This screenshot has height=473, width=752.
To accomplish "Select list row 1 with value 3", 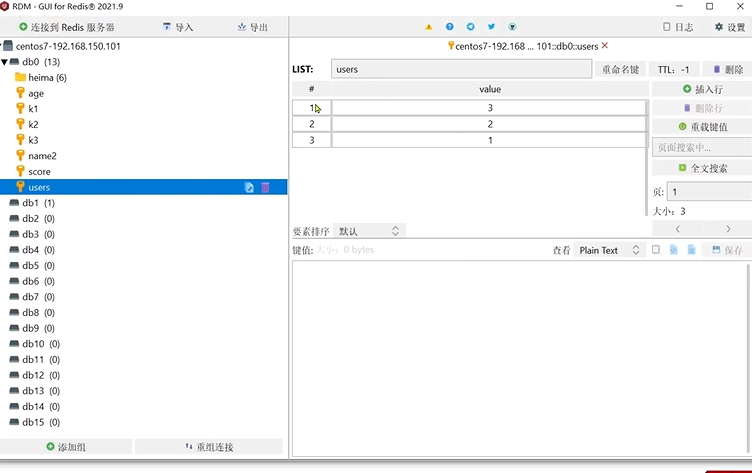I will (469, 108).
